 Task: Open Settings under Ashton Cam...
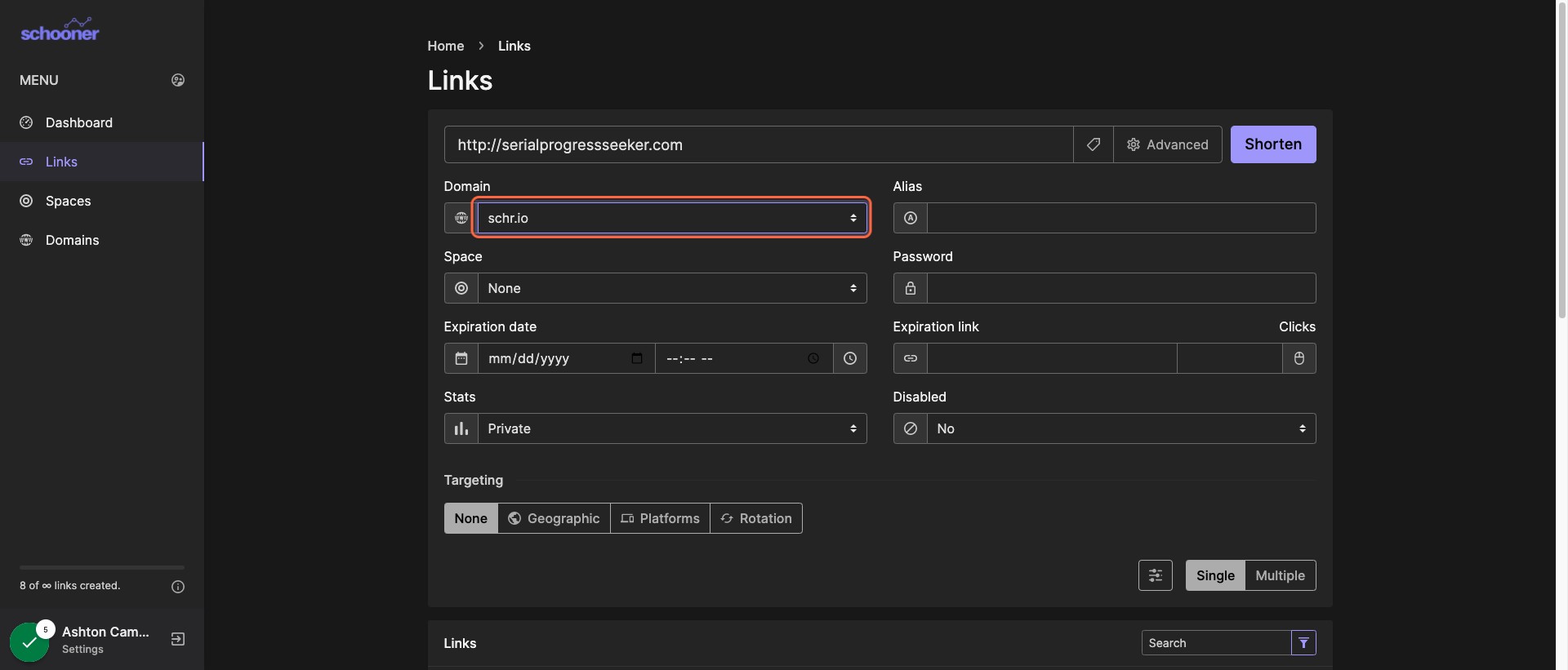pos(82,650)
